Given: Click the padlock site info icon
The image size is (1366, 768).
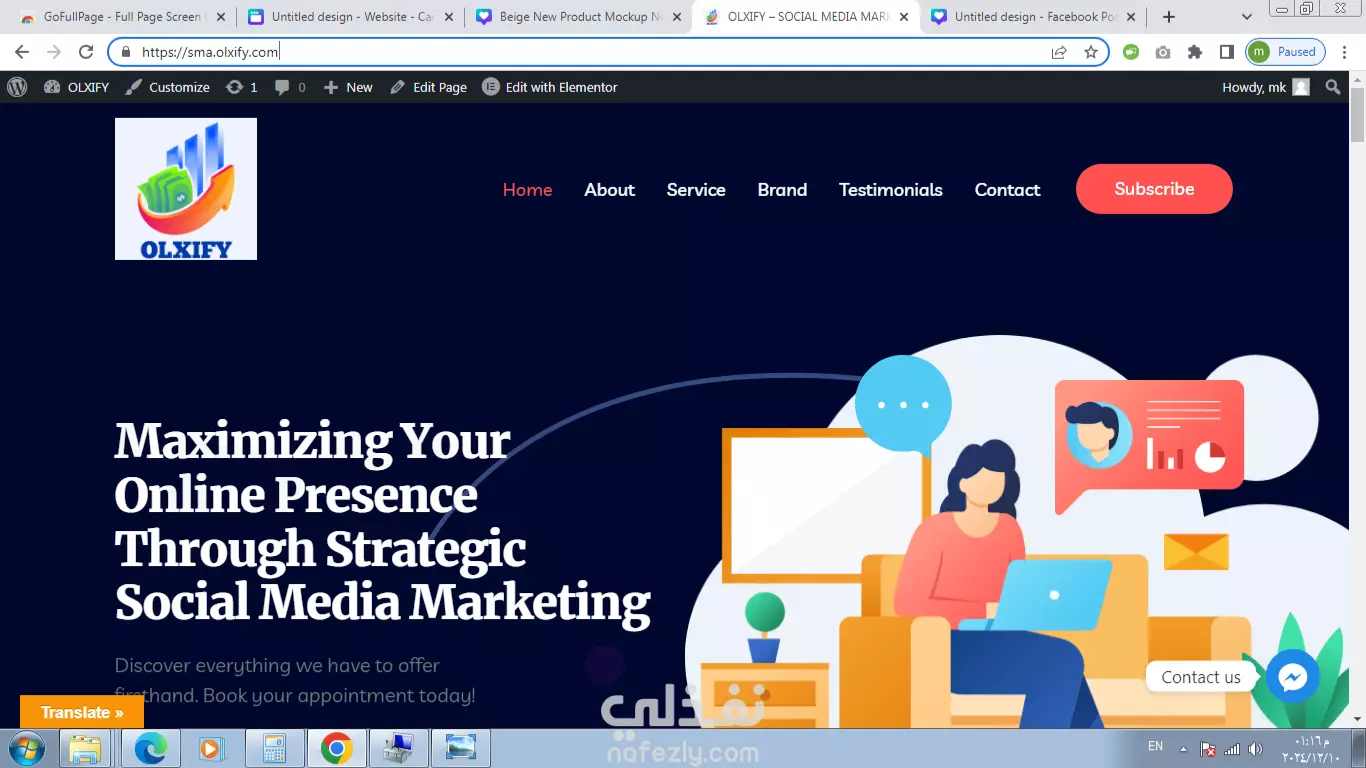Looking at the screenshot, I should [x=125, y=52].
